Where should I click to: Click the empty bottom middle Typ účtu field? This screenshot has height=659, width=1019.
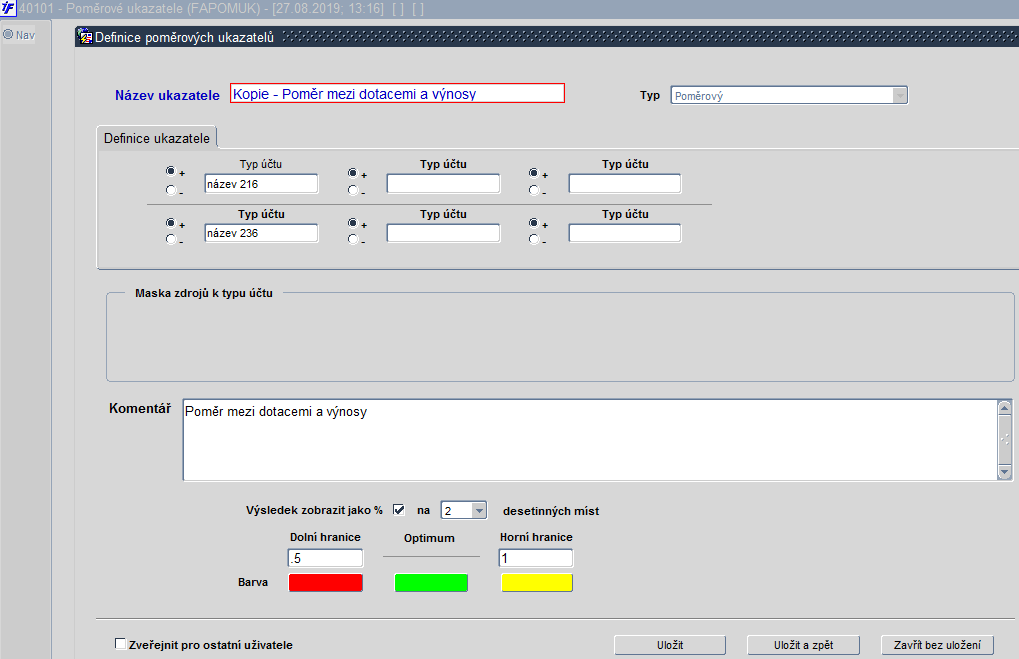tap(443, 233)
